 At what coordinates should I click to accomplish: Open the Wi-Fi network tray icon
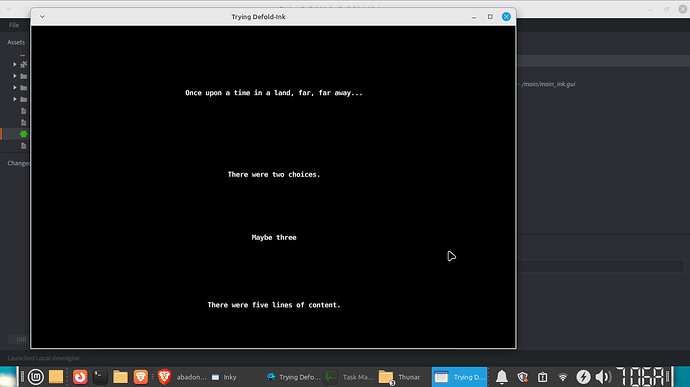click(x=563, y=377)
